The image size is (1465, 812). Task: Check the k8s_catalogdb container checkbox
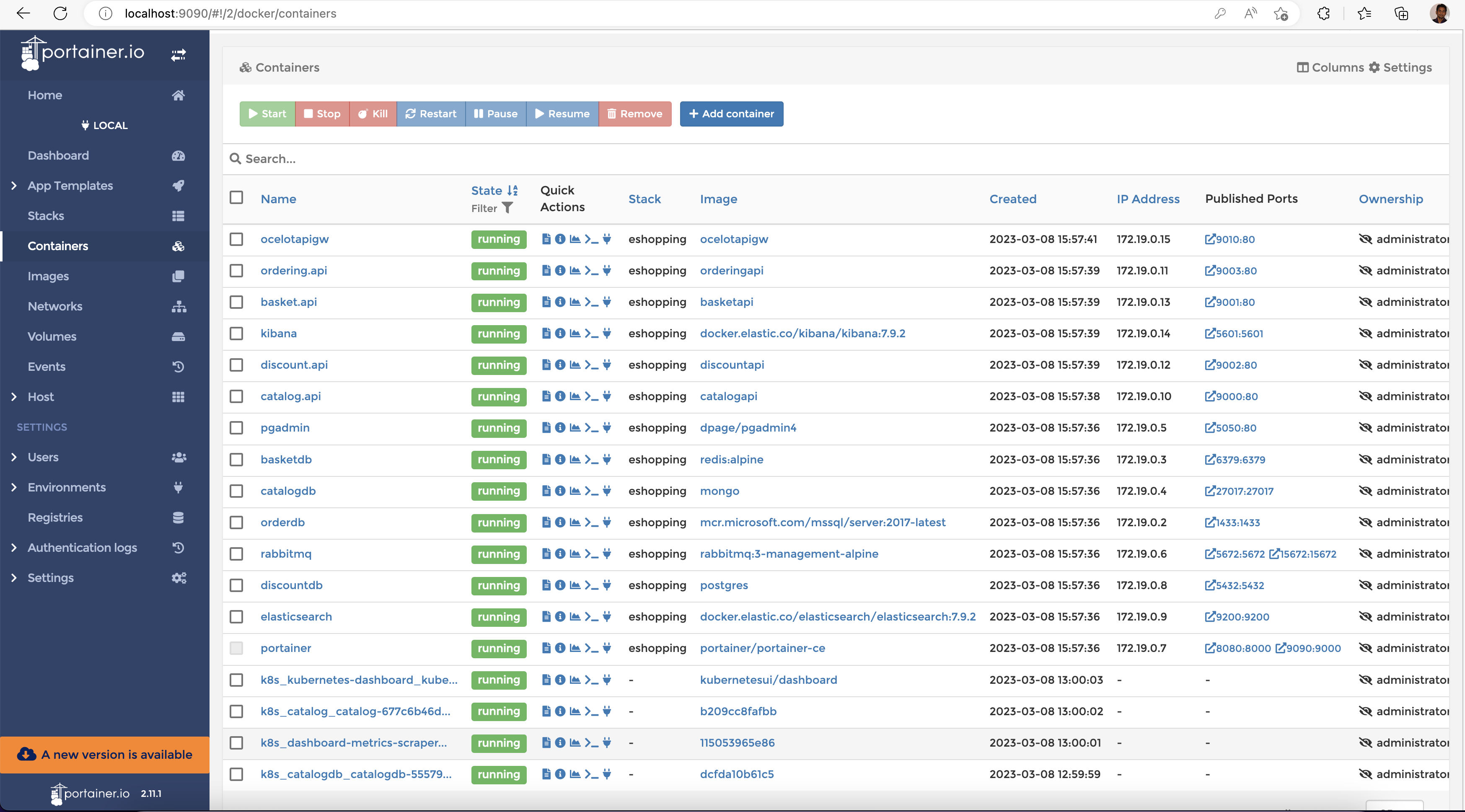coord(236,774)
